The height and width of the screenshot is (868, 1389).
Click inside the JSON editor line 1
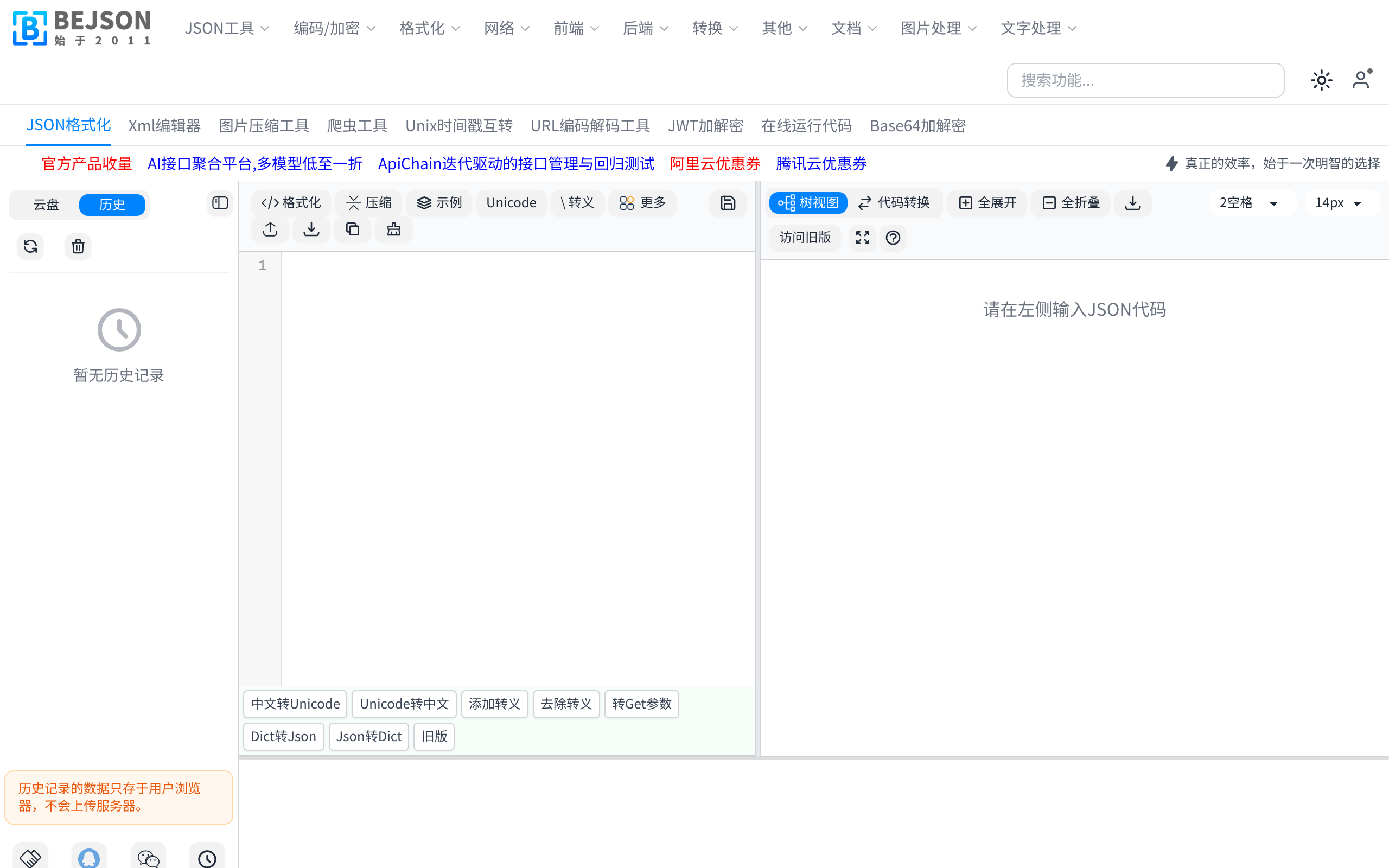pos(518,265)
